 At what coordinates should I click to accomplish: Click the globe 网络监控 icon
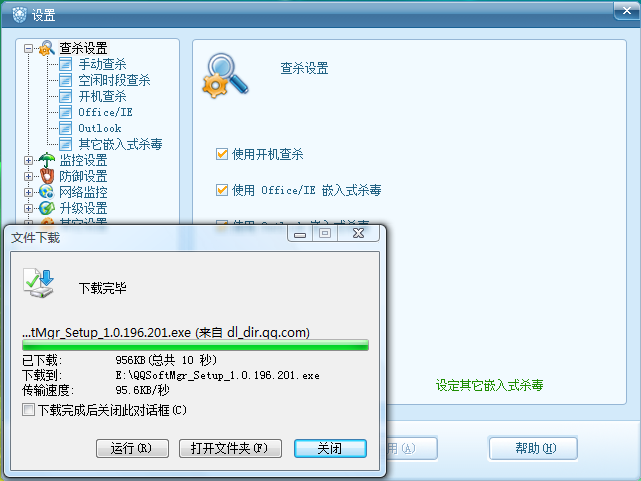pyautogui.click(x=46, y=192)
